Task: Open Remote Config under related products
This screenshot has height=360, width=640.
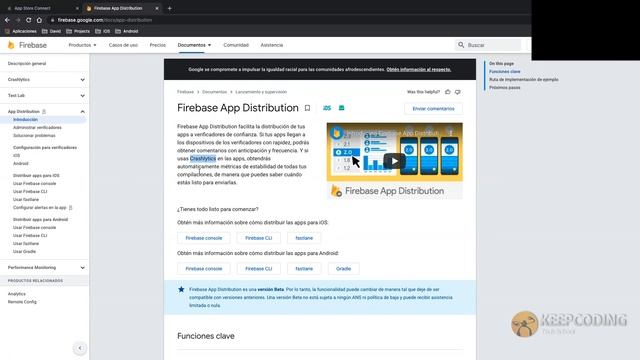Action: point(22,302)
